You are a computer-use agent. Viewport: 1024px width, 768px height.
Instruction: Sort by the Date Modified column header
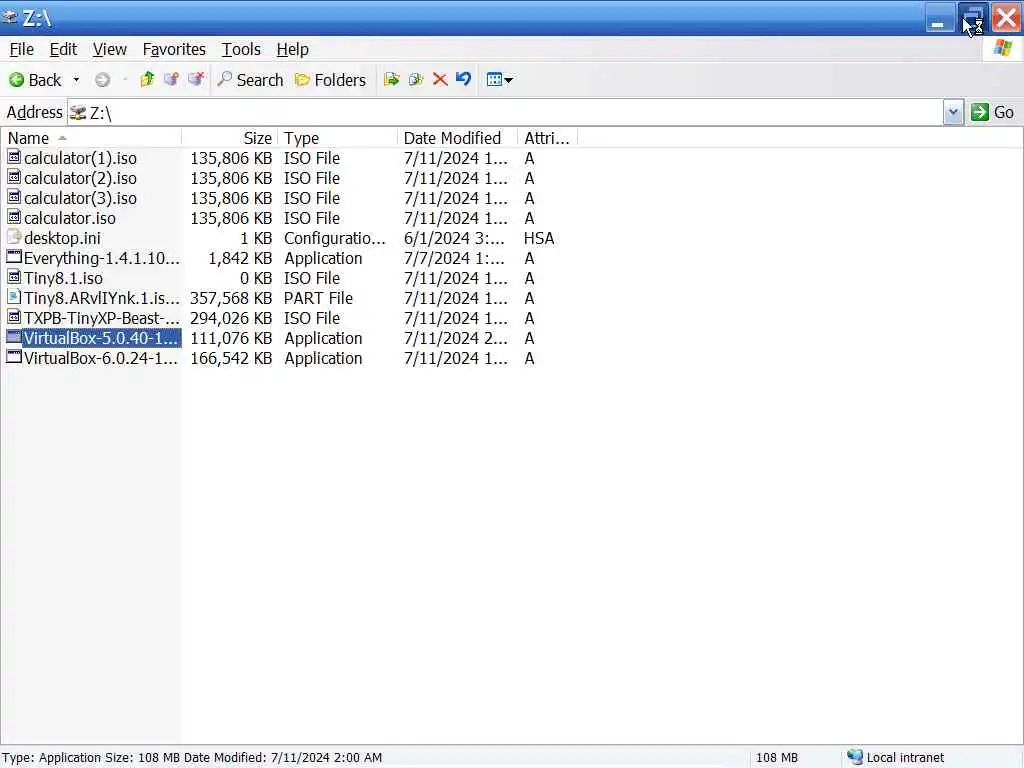click(x=457, y=138)
